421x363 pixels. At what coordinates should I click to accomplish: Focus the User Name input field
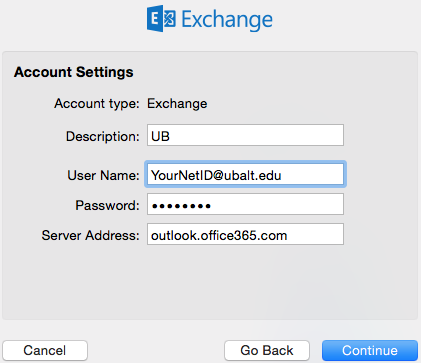click(245, 174)
